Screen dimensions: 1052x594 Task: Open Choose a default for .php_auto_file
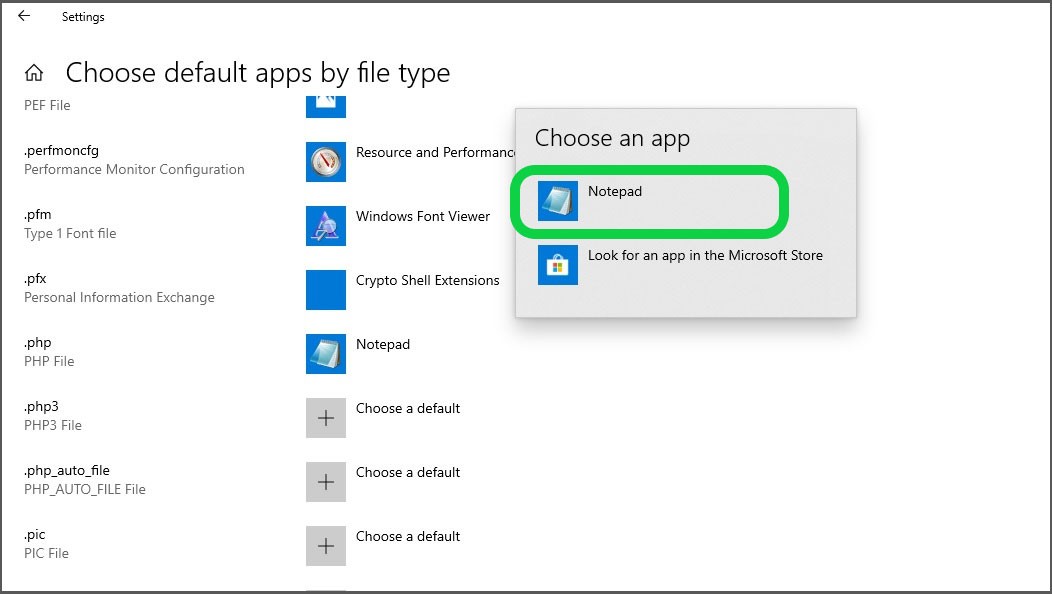coord(408,472)
